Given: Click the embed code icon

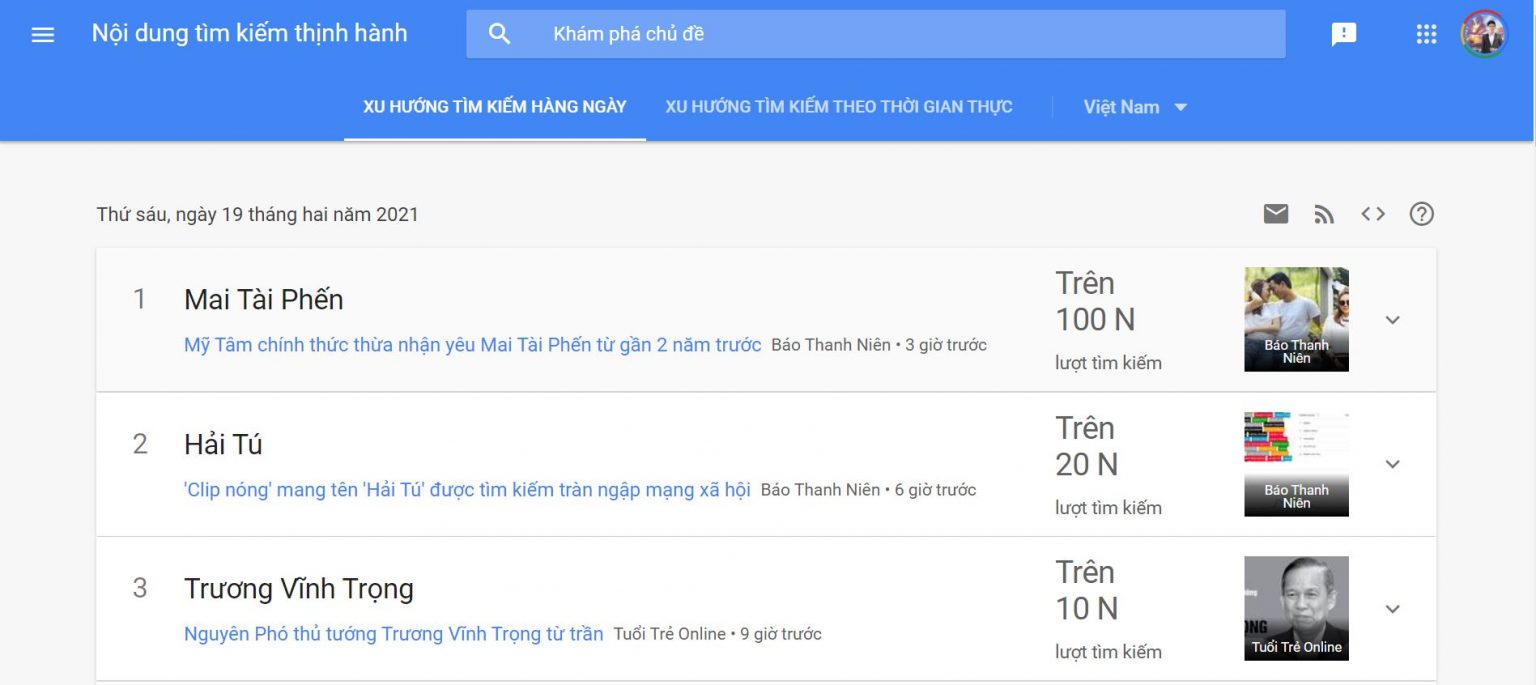Looking at the screenshot, I should (x=1373, y=214).
